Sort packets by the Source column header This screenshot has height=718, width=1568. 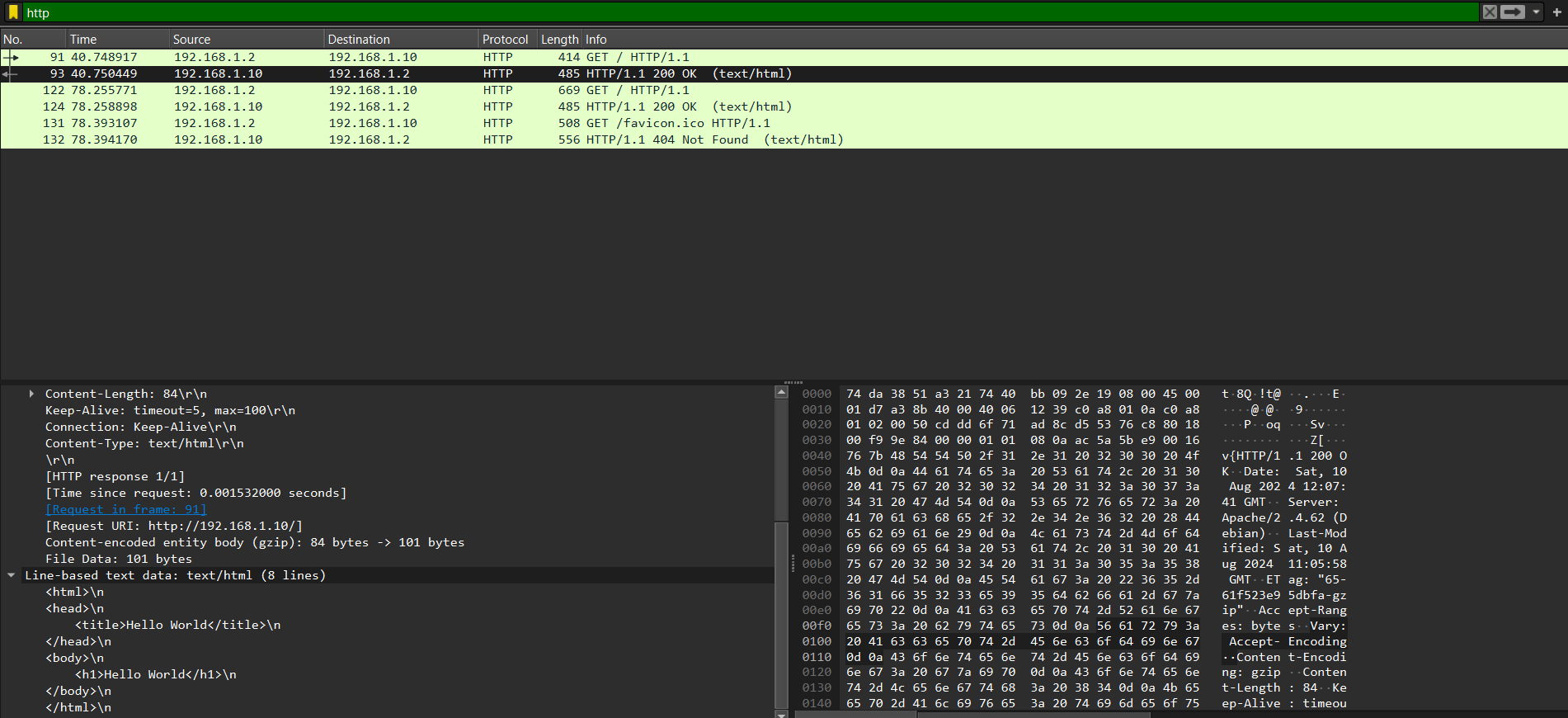click(x=191, y=40)
